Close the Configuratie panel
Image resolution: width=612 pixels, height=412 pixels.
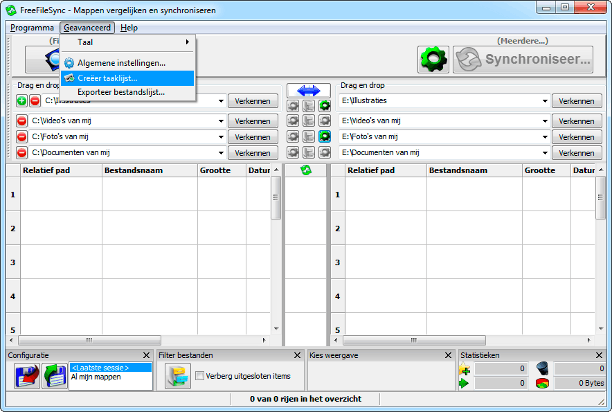(146, 355)
